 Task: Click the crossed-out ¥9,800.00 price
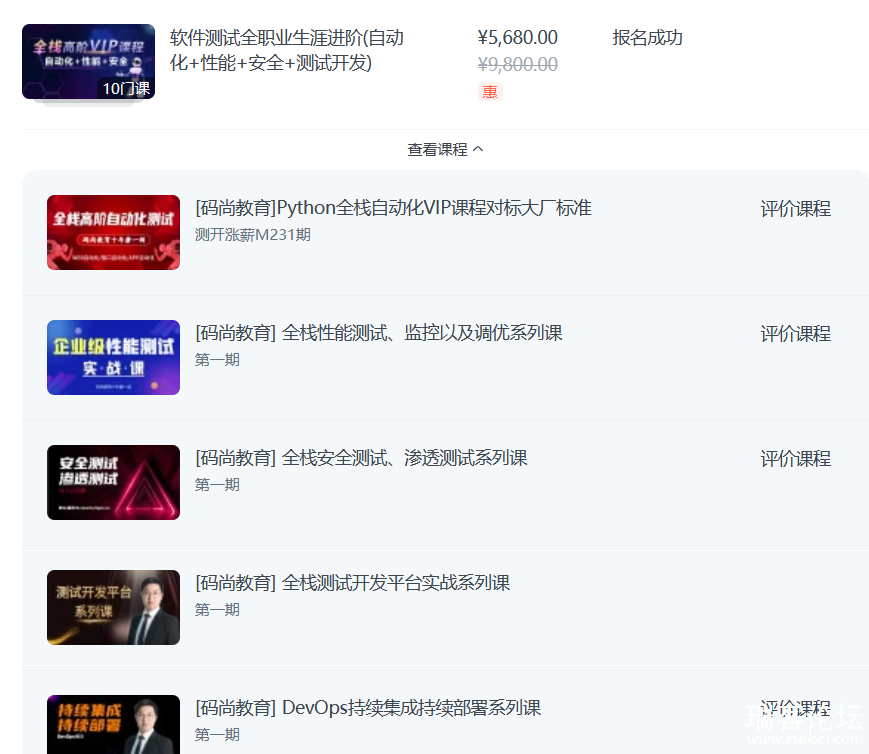(518, 64)
